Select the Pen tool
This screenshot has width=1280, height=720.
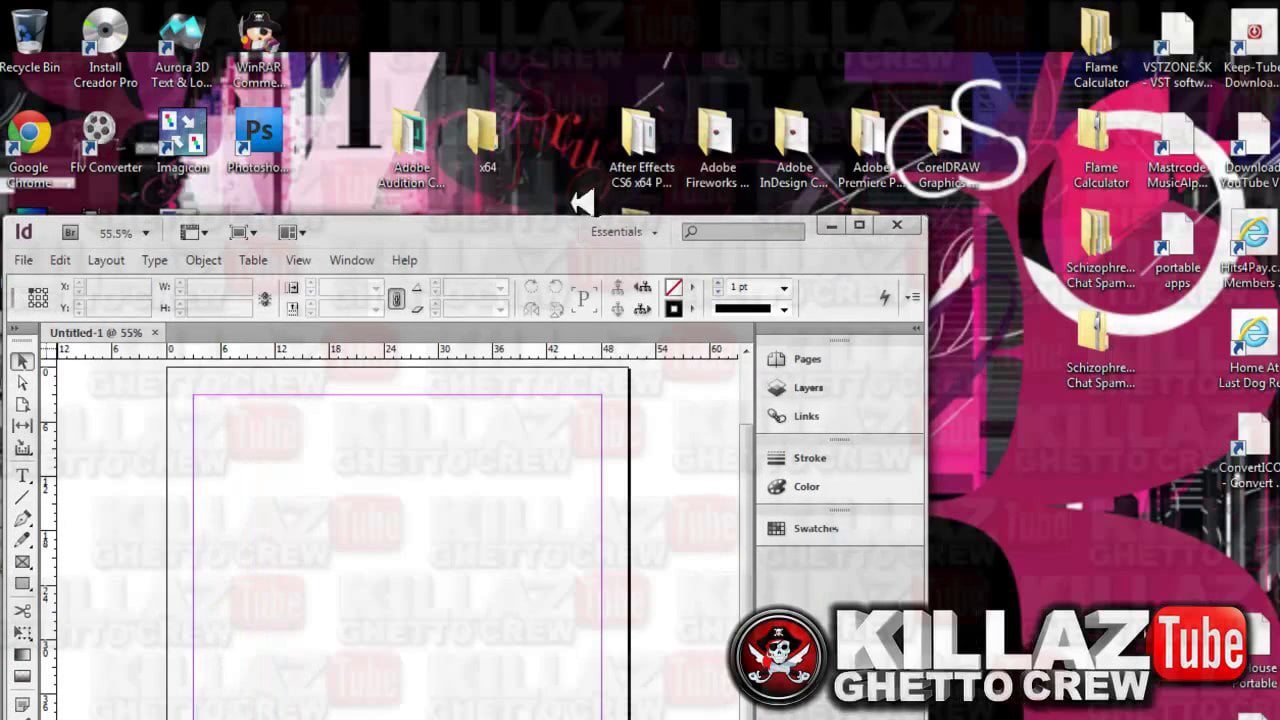[22, 519]
